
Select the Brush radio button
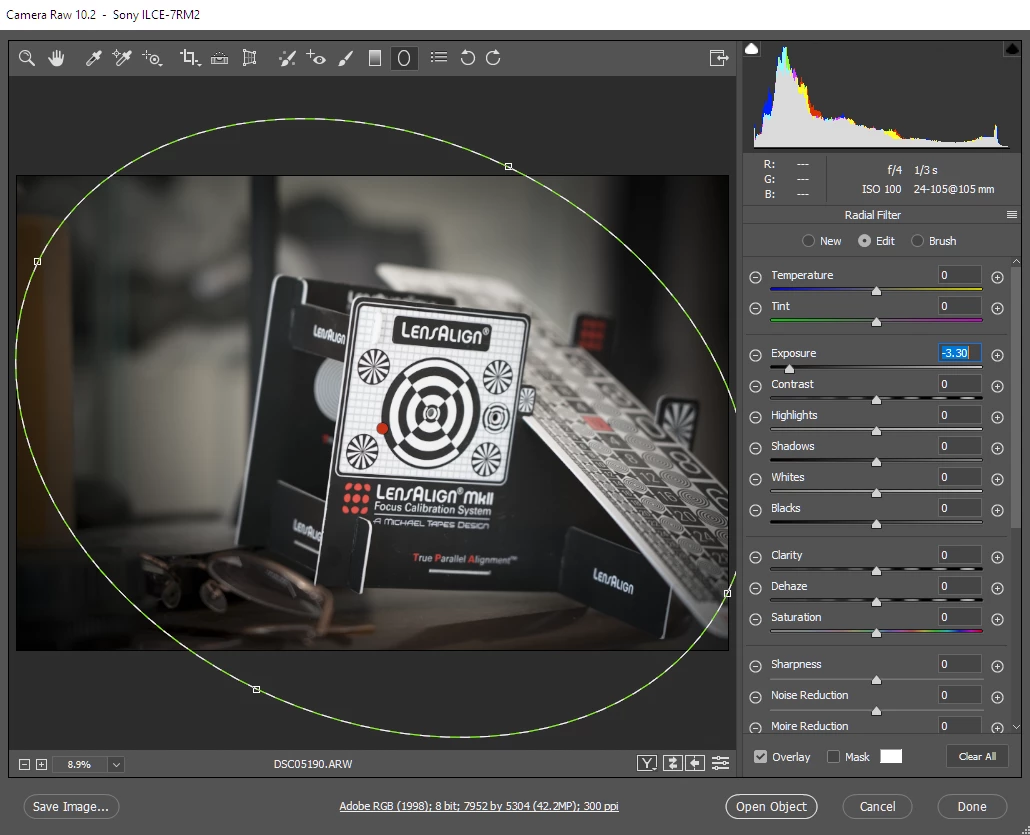918,241
